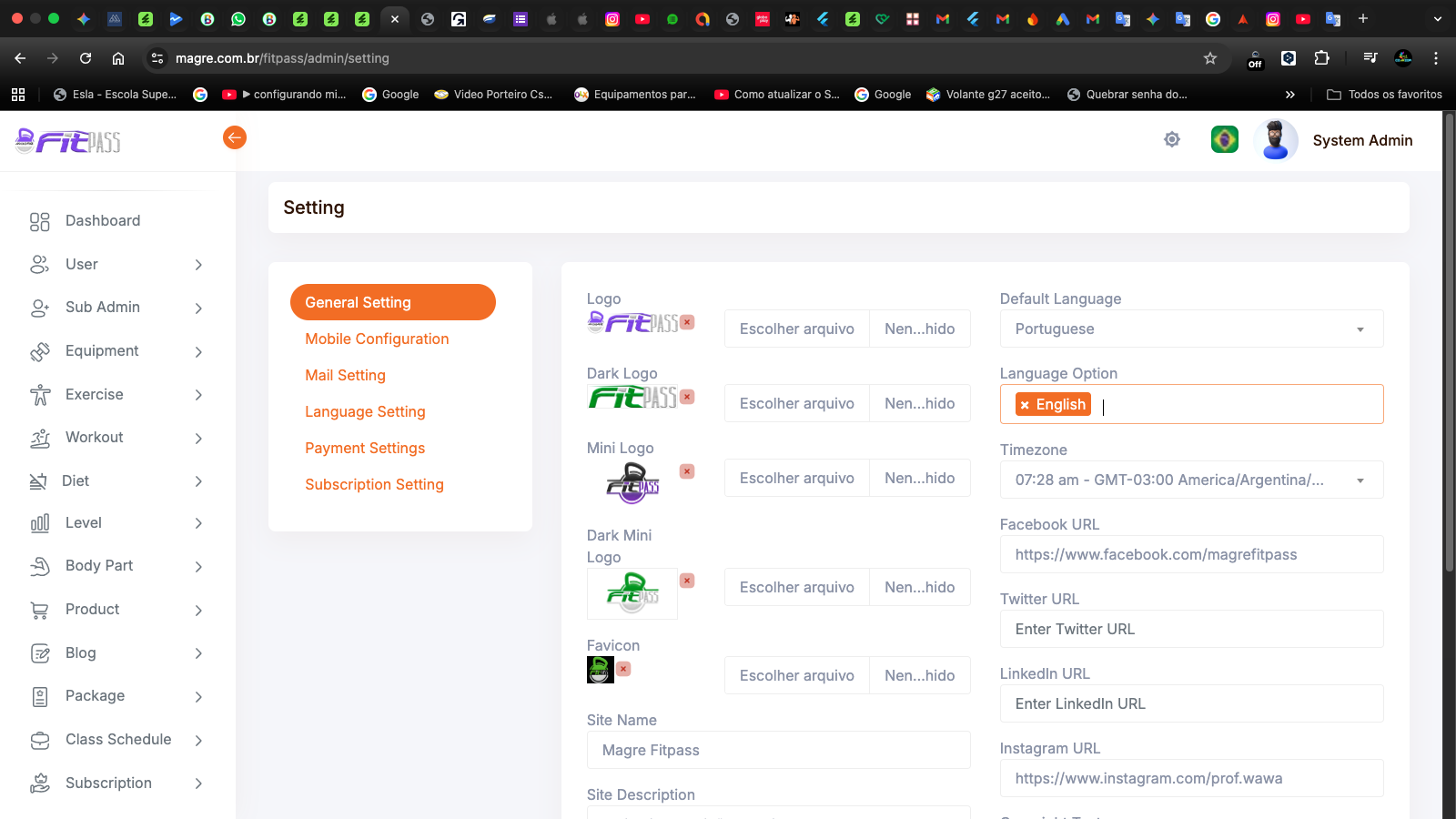Choose file for Mini Logo
1456x819 pixels.
pyautogui.click(x=796, y=478)
